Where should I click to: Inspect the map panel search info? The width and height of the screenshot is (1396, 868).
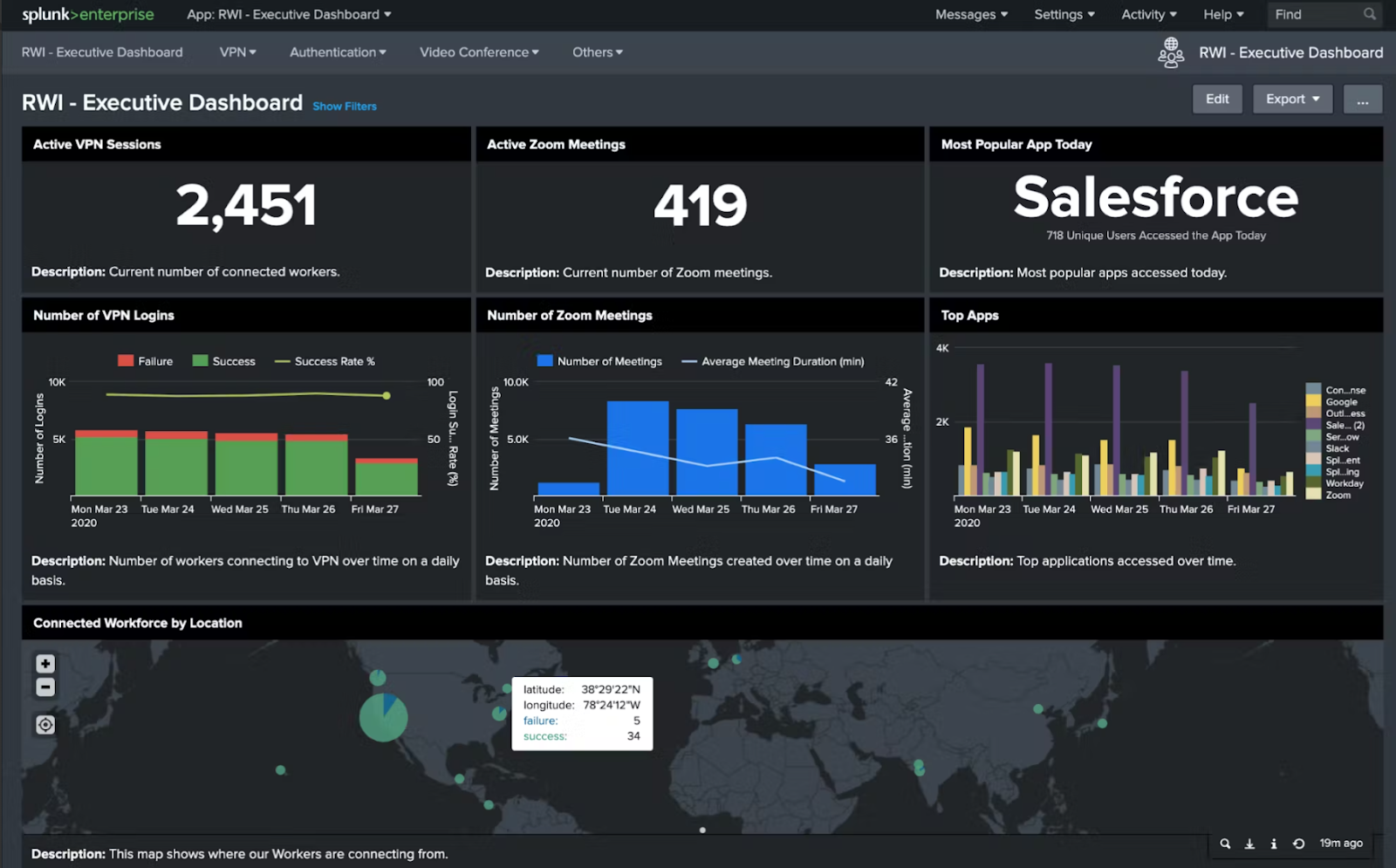click(x=1274, y=844)
